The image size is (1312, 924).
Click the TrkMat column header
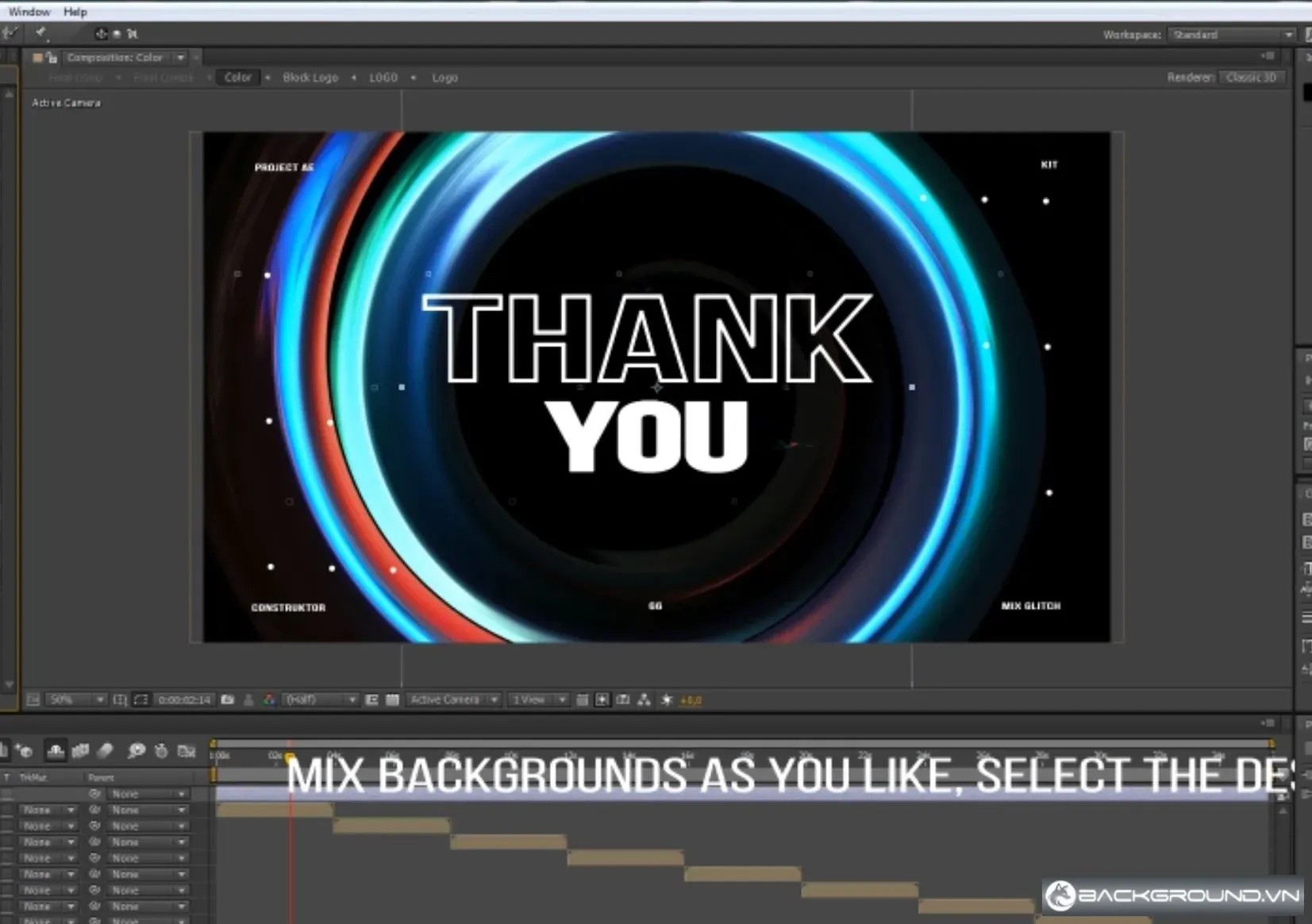pyautogui.click(x=33, y=778)
